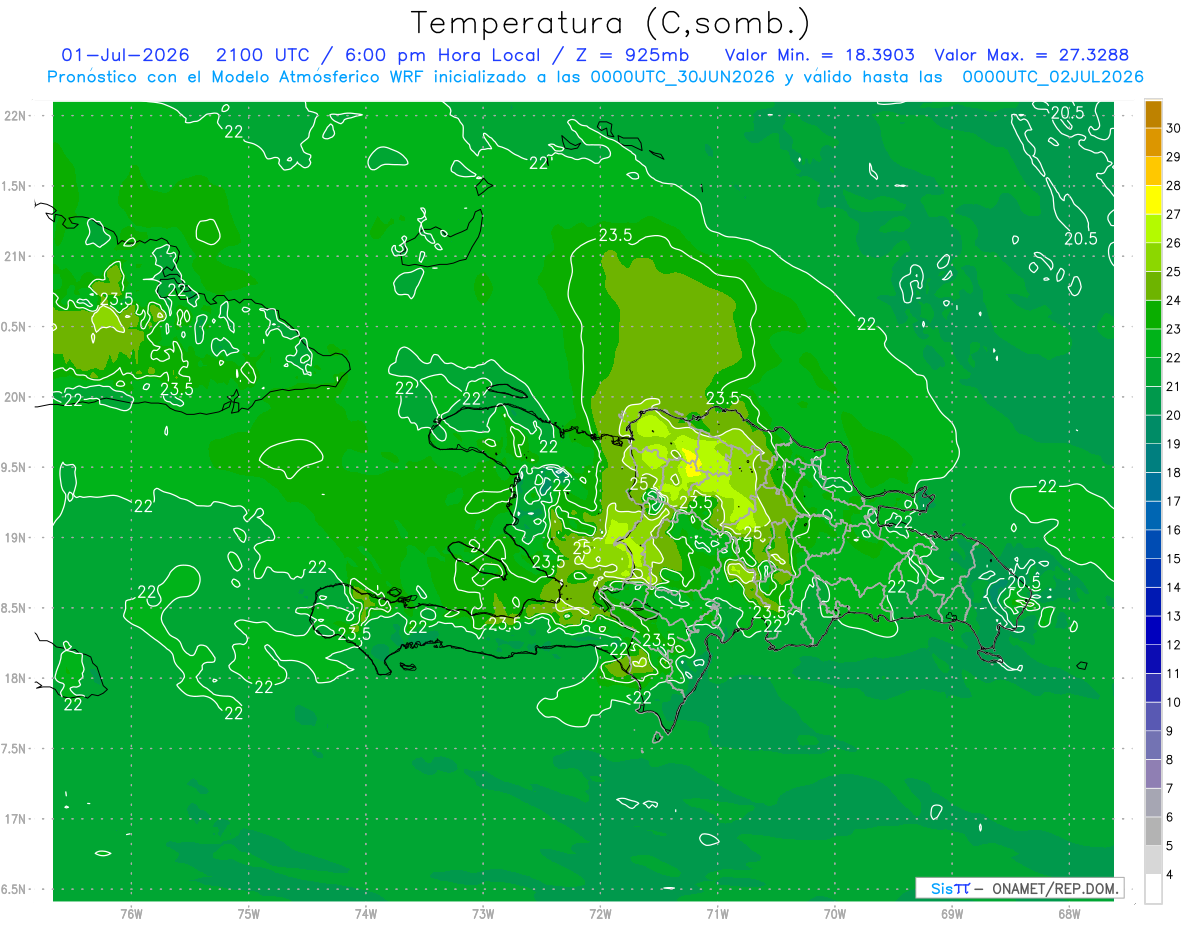
Task: Click the color scale label "6"
Action: tap(1171, 817)
